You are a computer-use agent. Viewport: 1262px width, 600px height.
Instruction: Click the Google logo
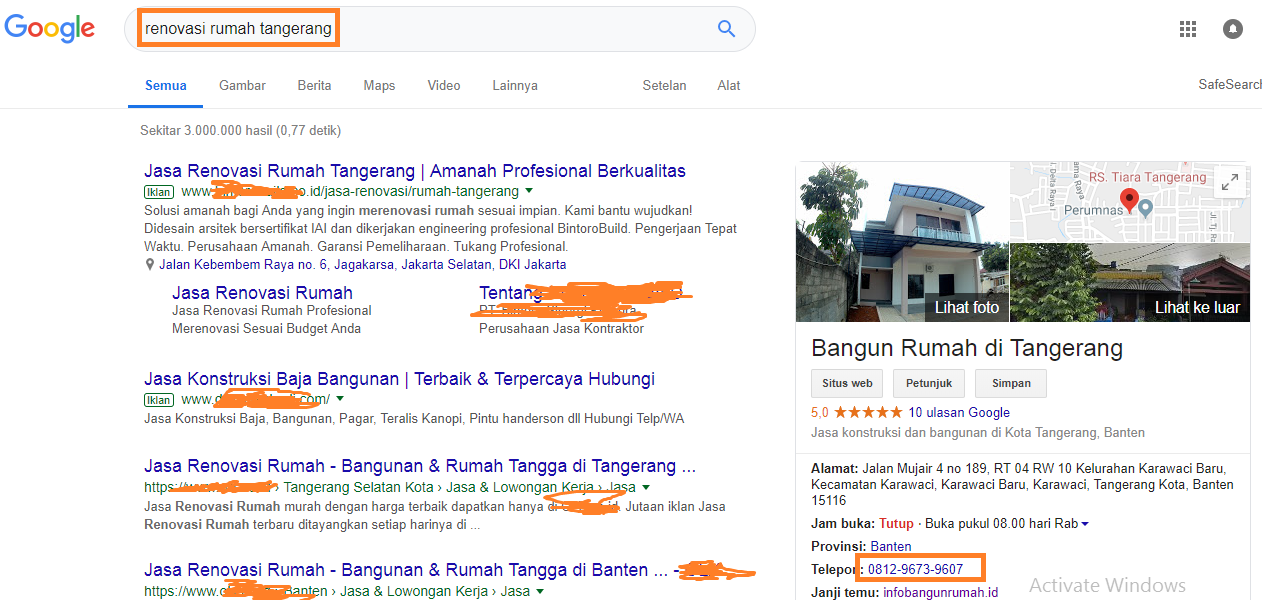pos(49,28)
